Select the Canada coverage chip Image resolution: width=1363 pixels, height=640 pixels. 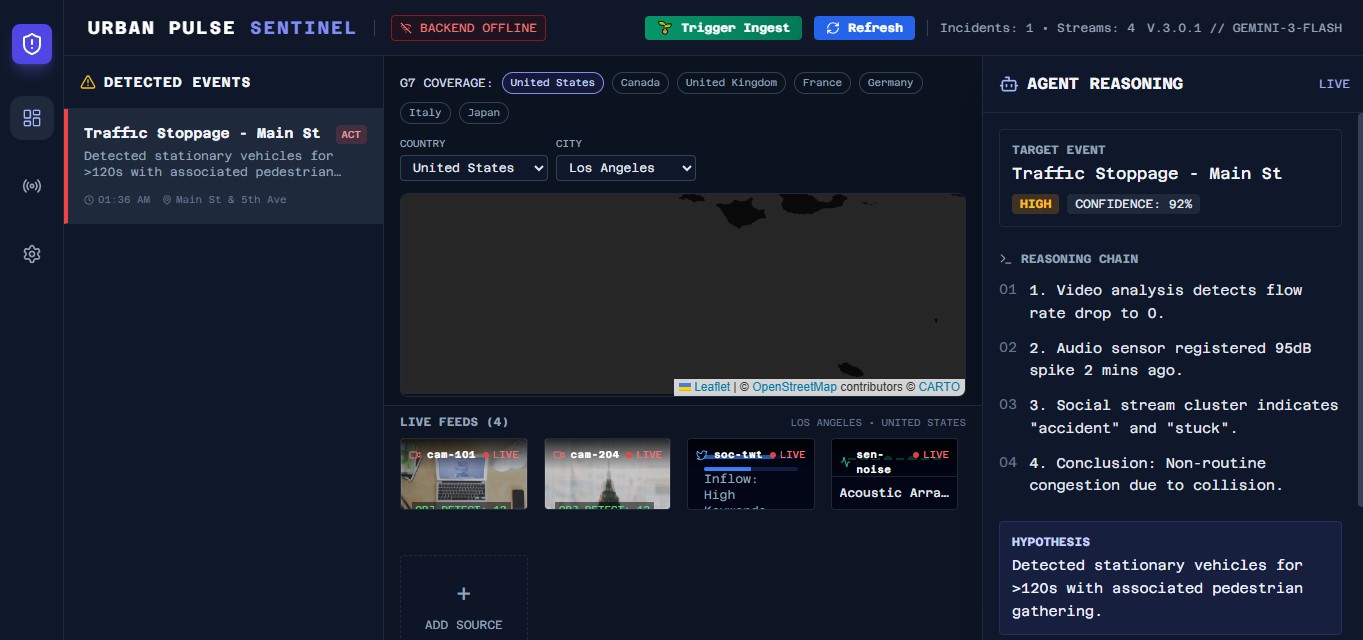(640, 83)
